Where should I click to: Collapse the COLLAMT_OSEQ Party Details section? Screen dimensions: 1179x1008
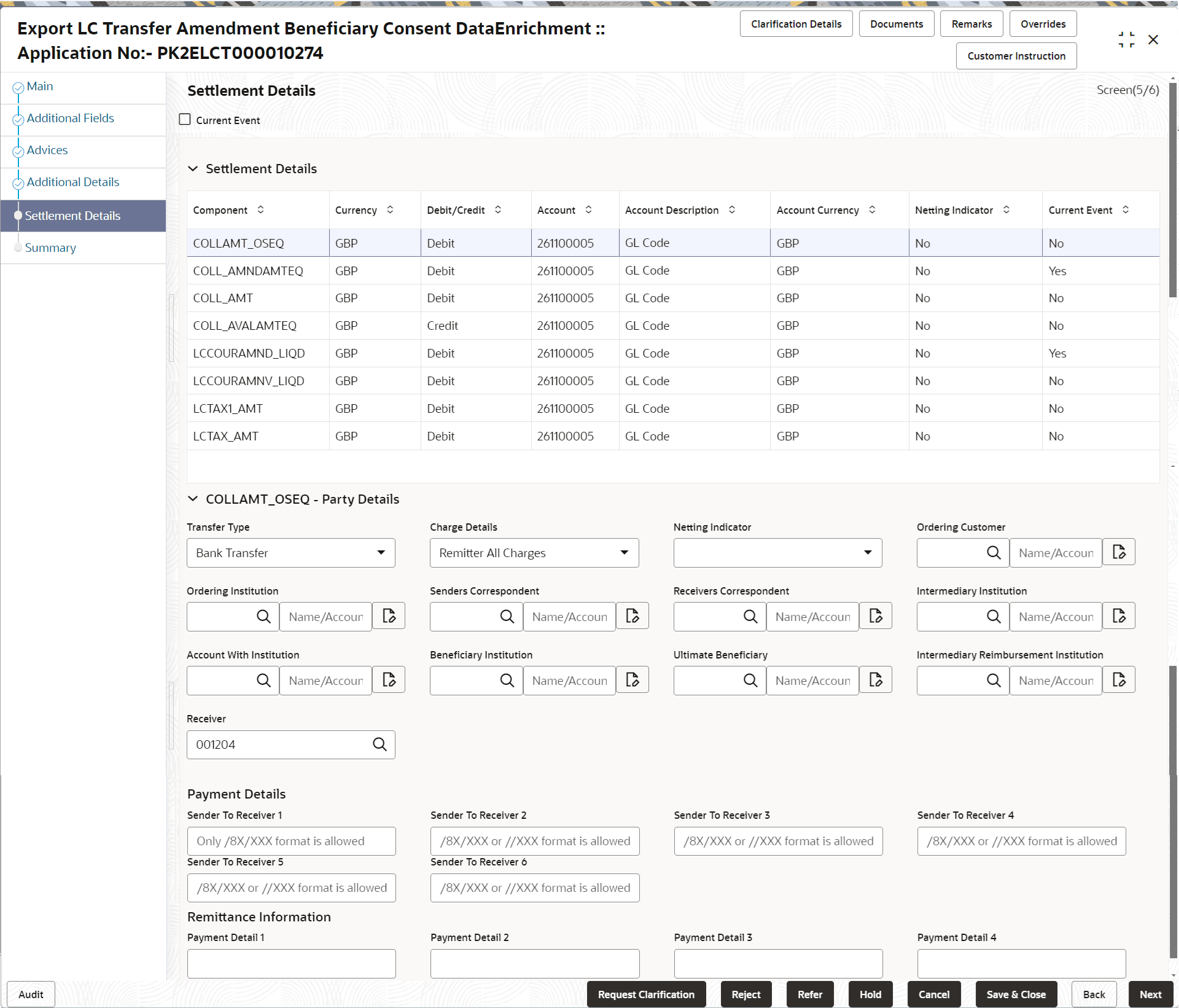193,499
